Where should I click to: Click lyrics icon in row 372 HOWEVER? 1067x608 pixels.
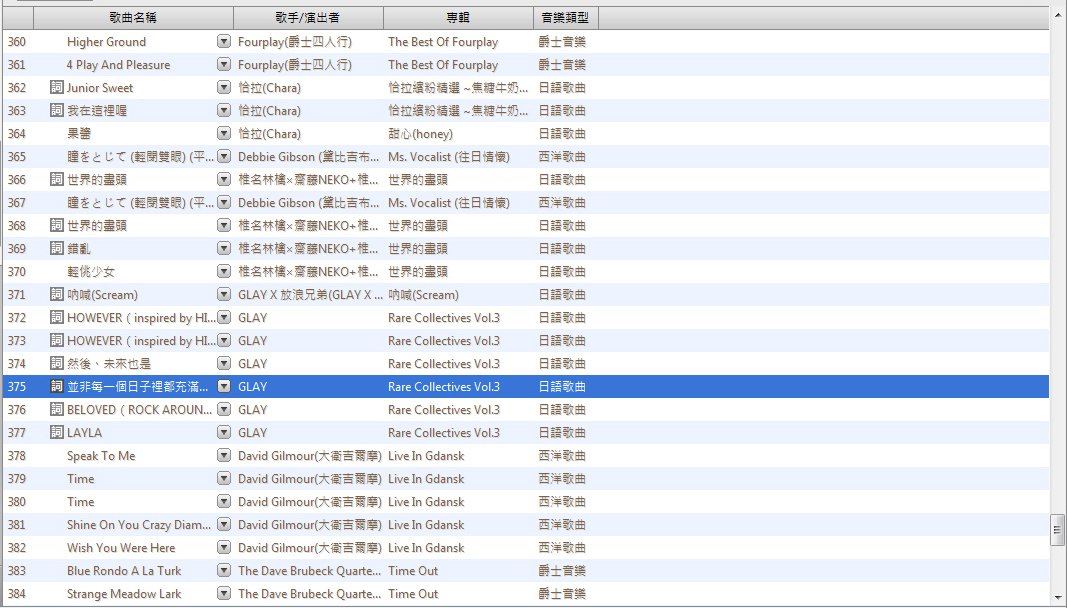(x=57, y=317)
